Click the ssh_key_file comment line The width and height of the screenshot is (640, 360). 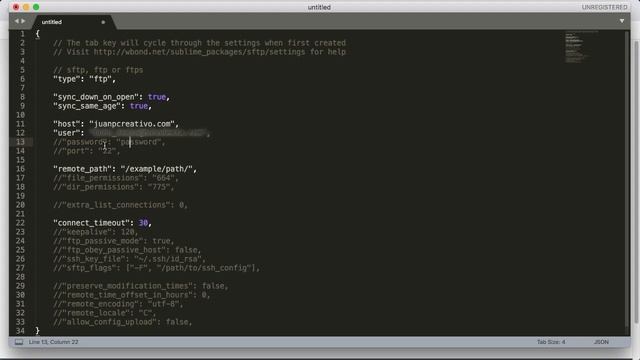coord(130,259)
